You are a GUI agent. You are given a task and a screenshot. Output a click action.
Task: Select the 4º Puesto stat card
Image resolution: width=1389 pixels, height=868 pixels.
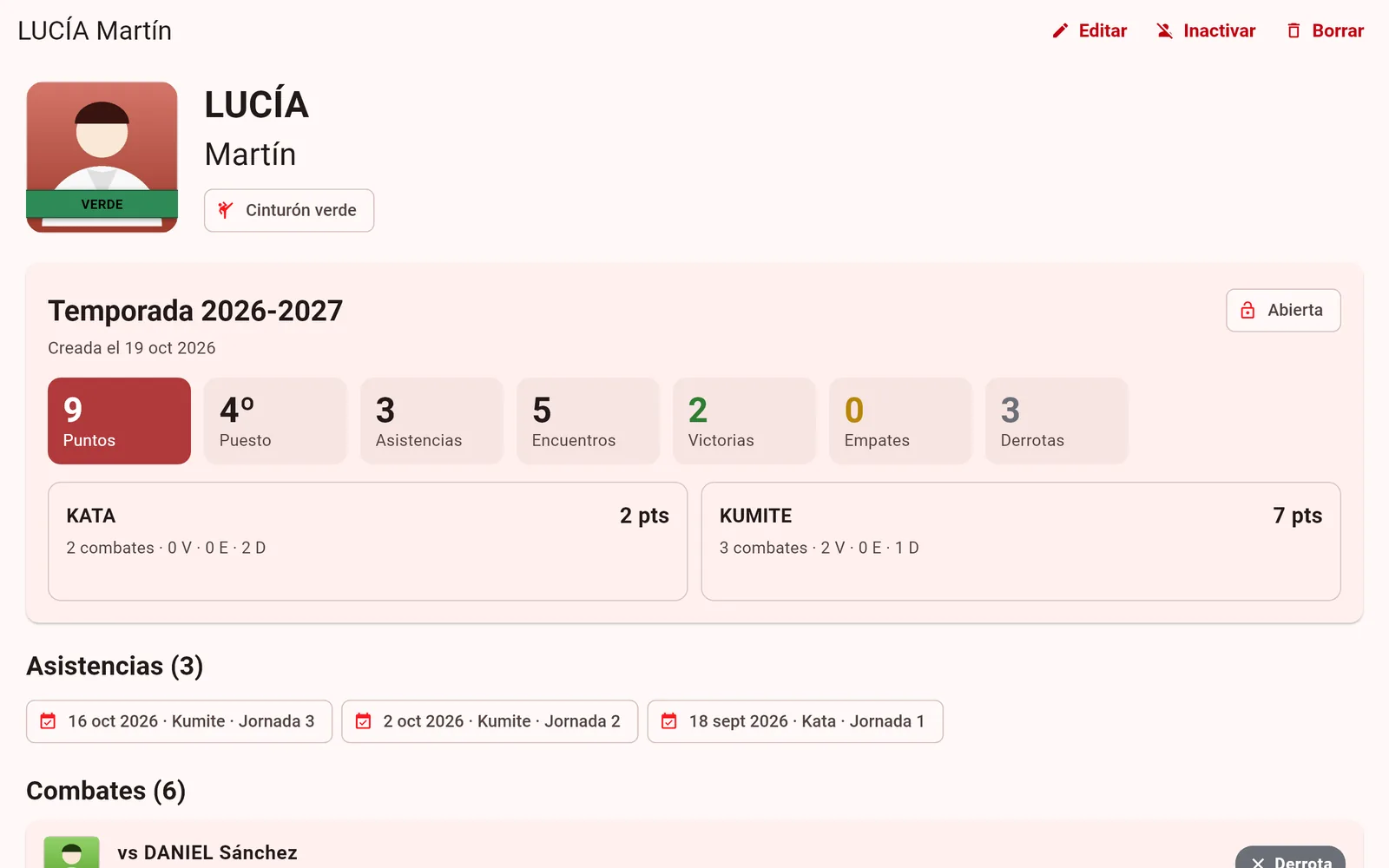275,421
